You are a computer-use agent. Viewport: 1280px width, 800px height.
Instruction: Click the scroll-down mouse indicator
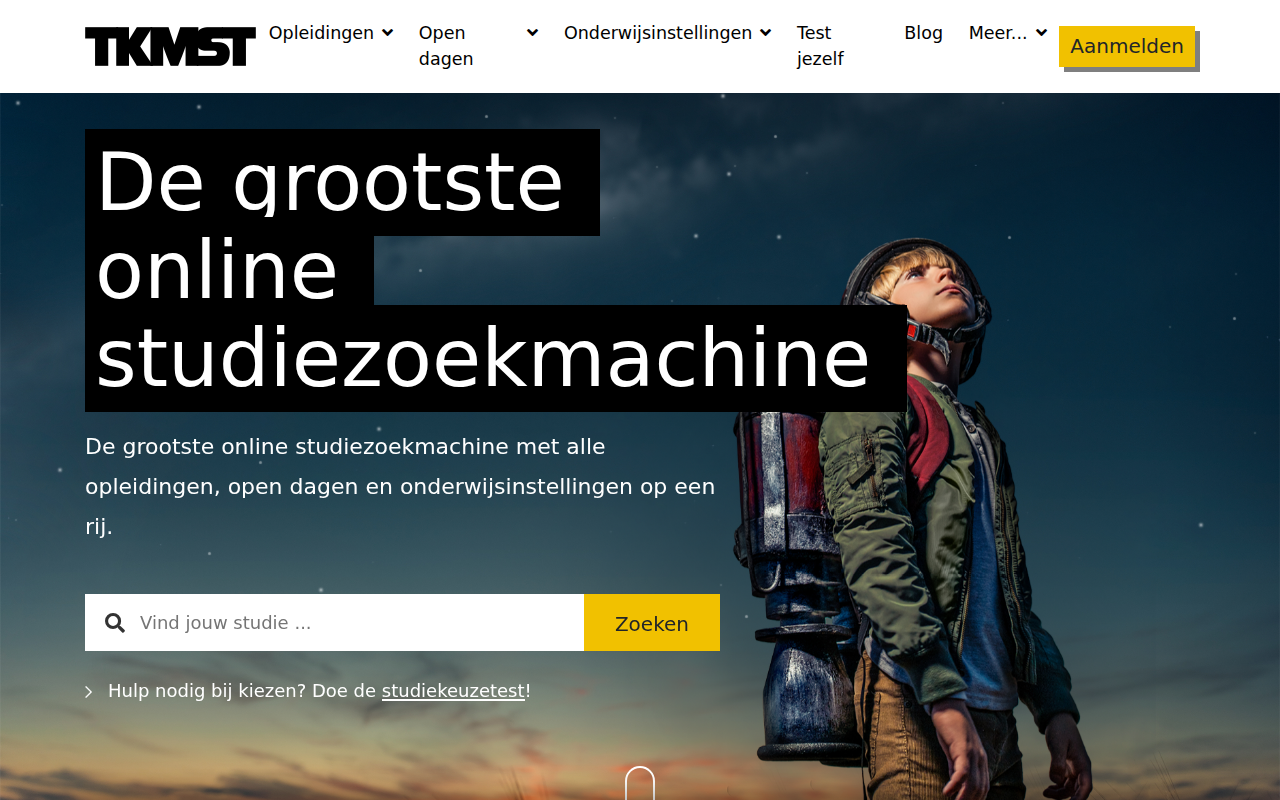click(x=640, y=783)
